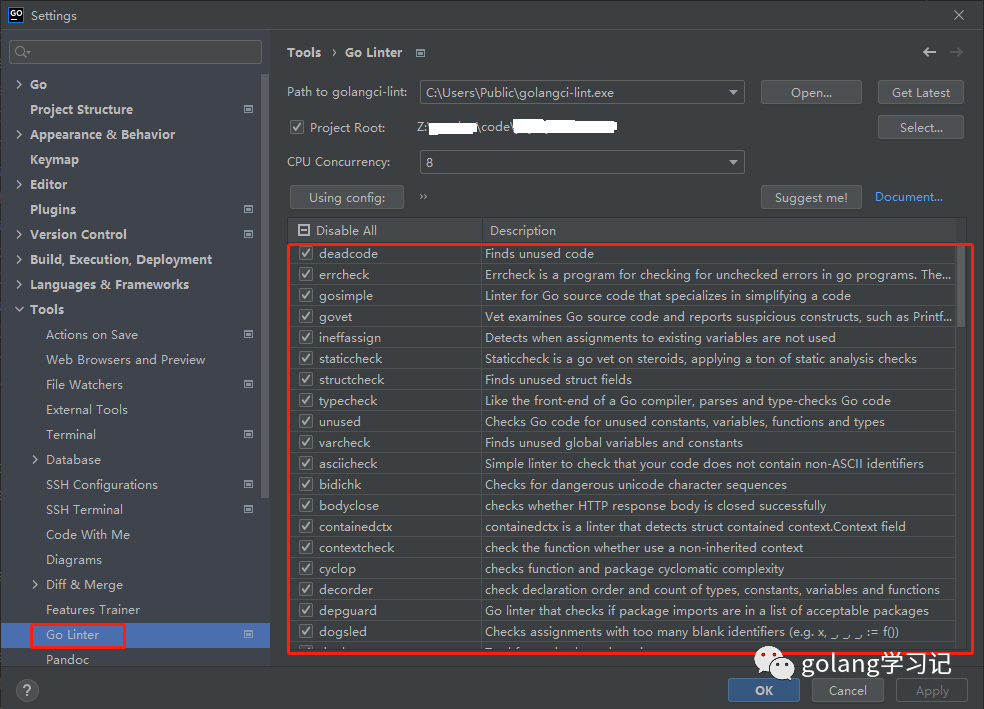Click the Open... button
Image resolution: width=984 pixels, height=709 pixels.
click(x=811, y=92)
